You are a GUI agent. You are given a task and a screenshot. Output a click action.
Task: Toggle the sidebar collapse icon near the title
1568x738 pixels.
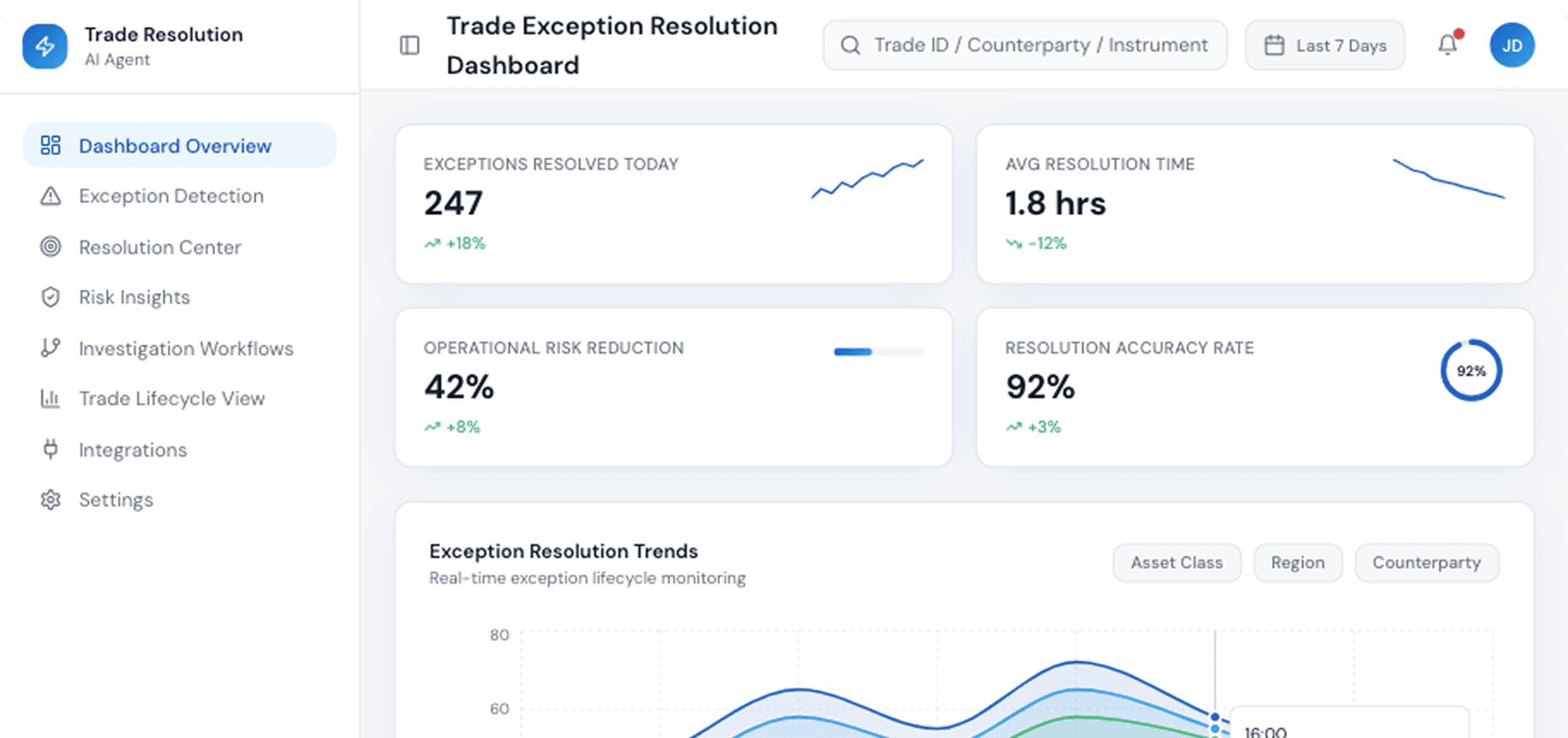(410, 45)
